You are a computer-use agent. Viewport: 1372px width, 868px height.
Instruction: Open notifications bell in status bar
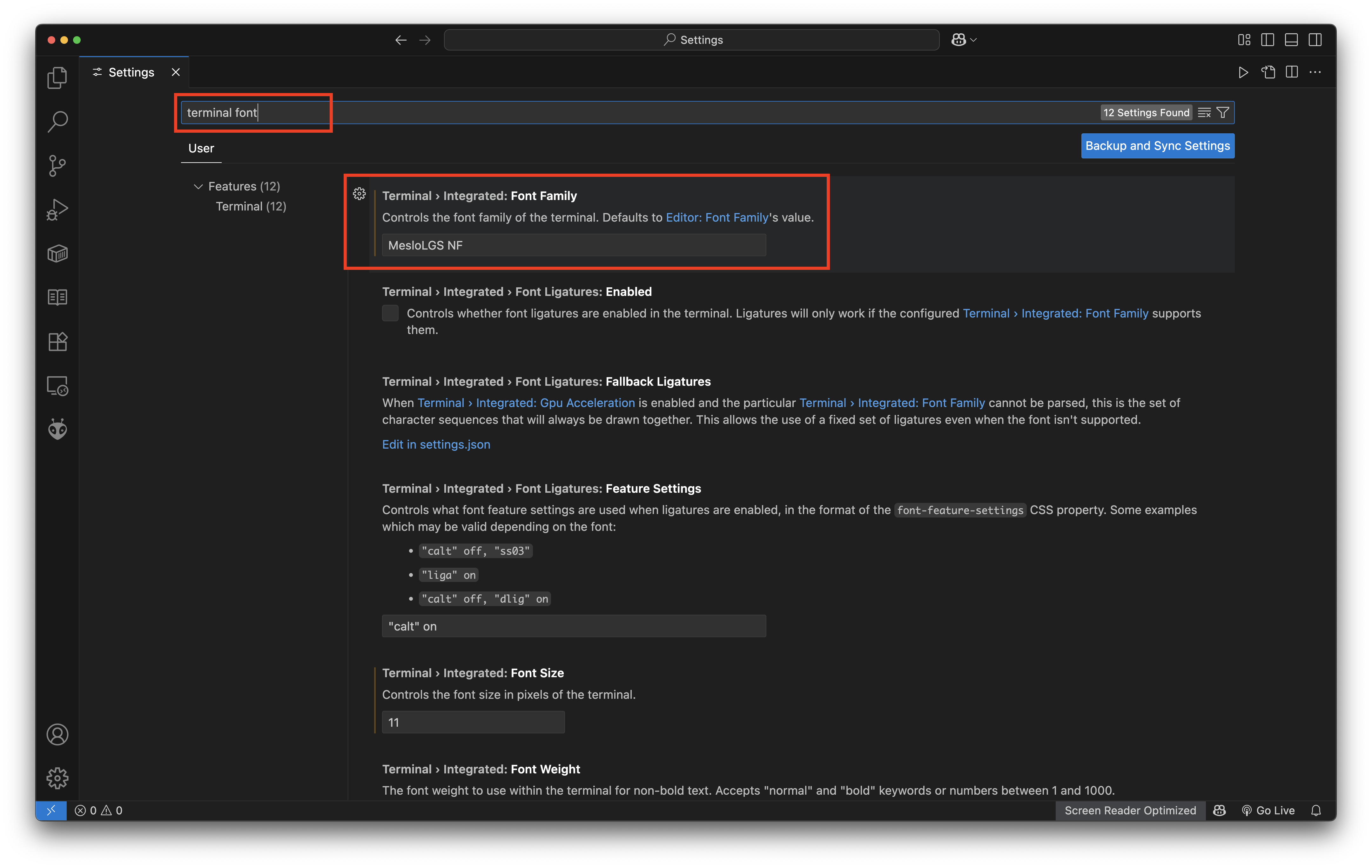[1315, 811]
